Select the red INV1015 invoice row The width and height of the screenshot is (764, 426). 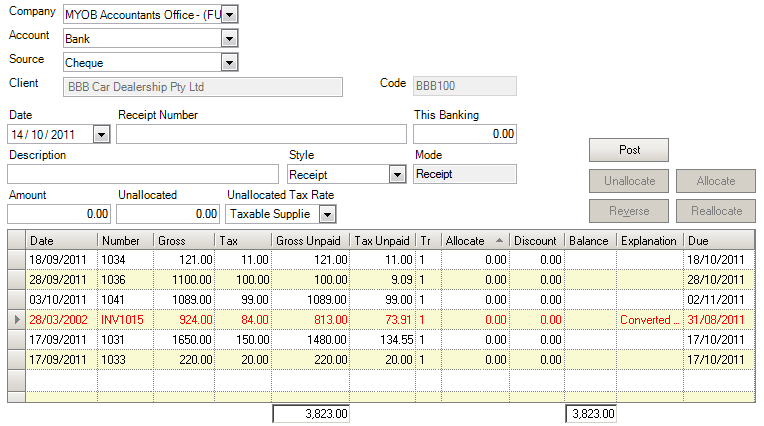click(x=125, y=320)
